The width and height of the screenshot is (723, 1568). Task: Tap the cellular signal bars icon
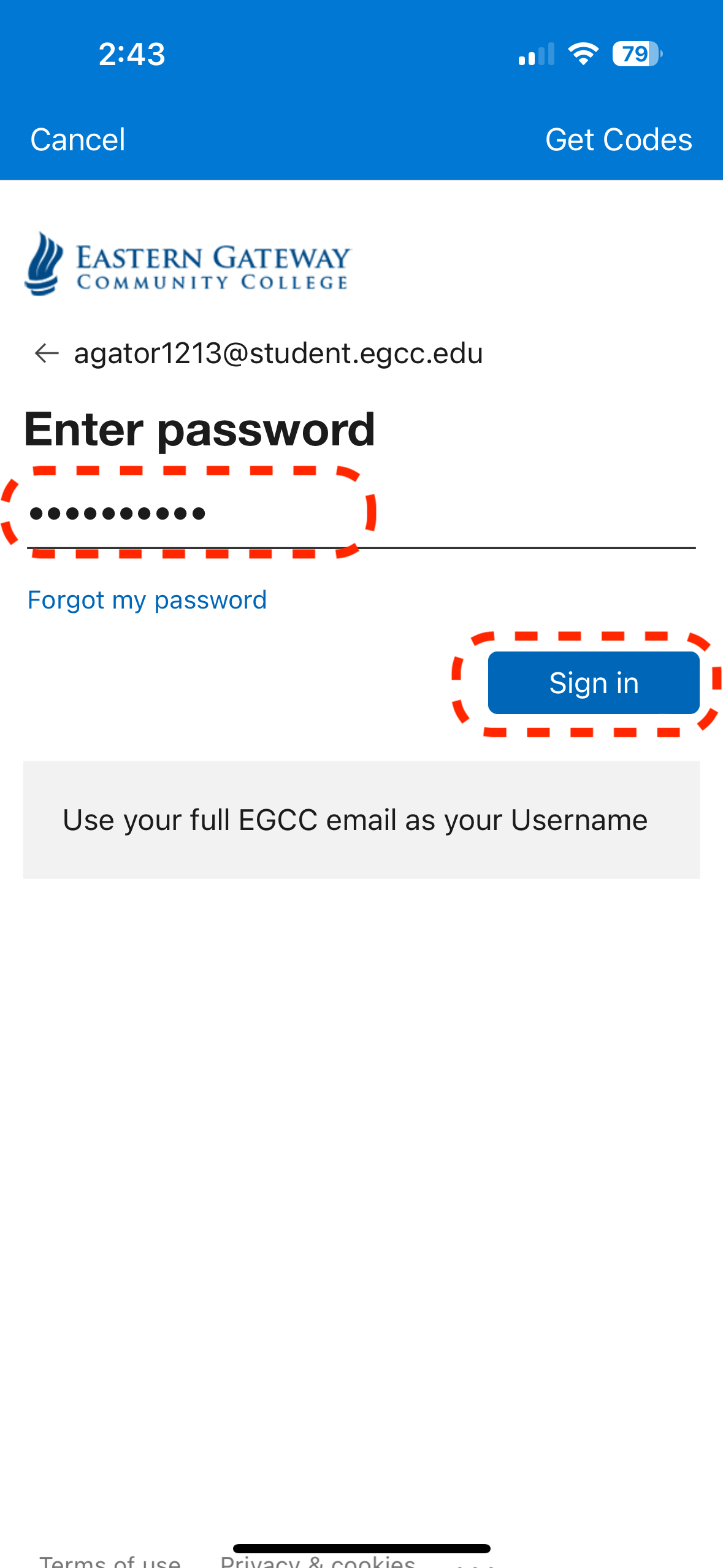(536, 54)
